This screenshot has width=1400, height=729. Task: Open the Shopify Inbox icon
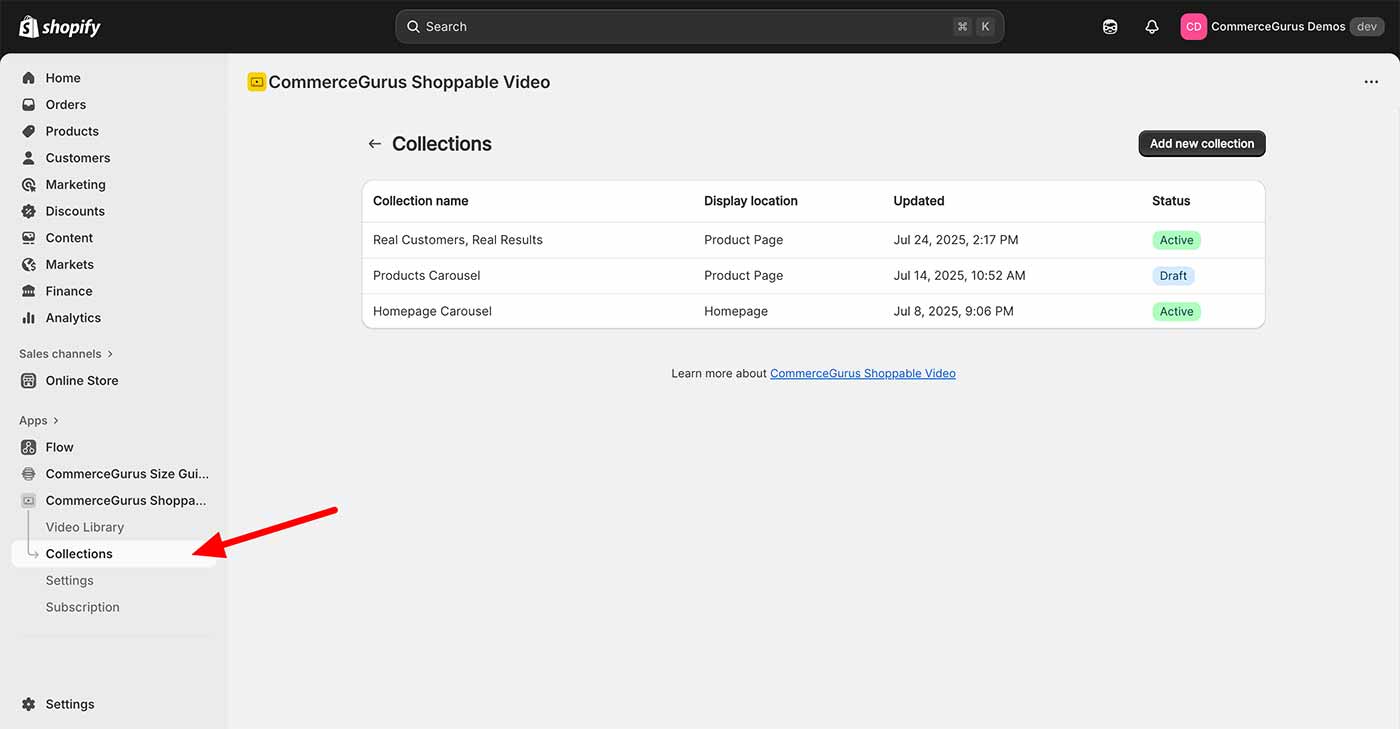[x=1110, y=26]
